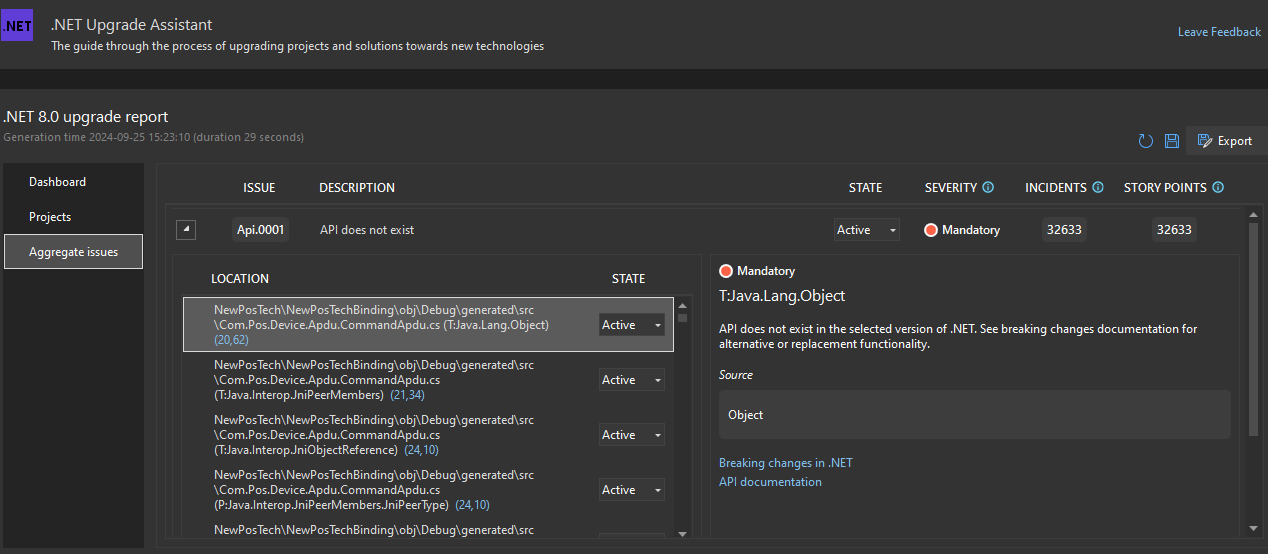The width and height of the screenshot is (1268, 554).
Task: Open state dropdown for JniObjectReference location
Action: coord(632,435)
